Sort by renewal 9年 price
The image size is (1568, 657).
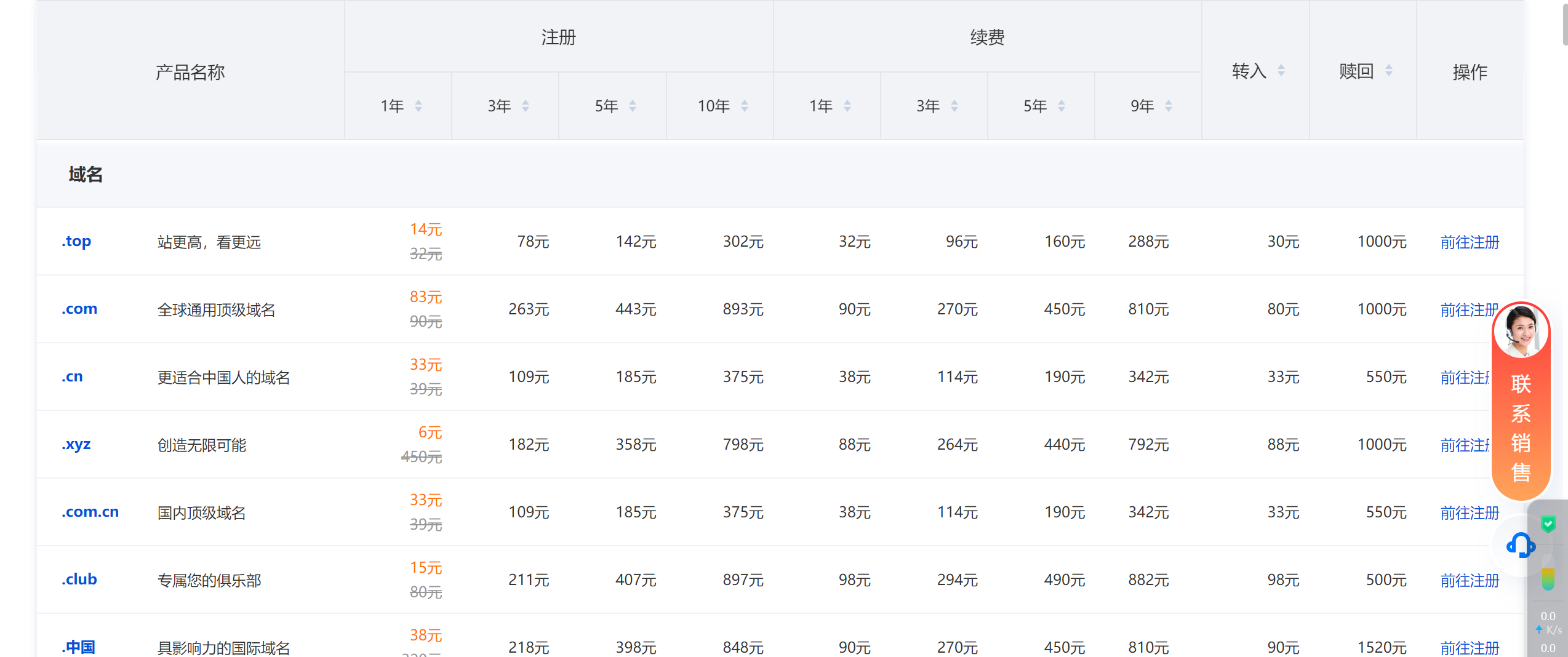(1169, 106)
